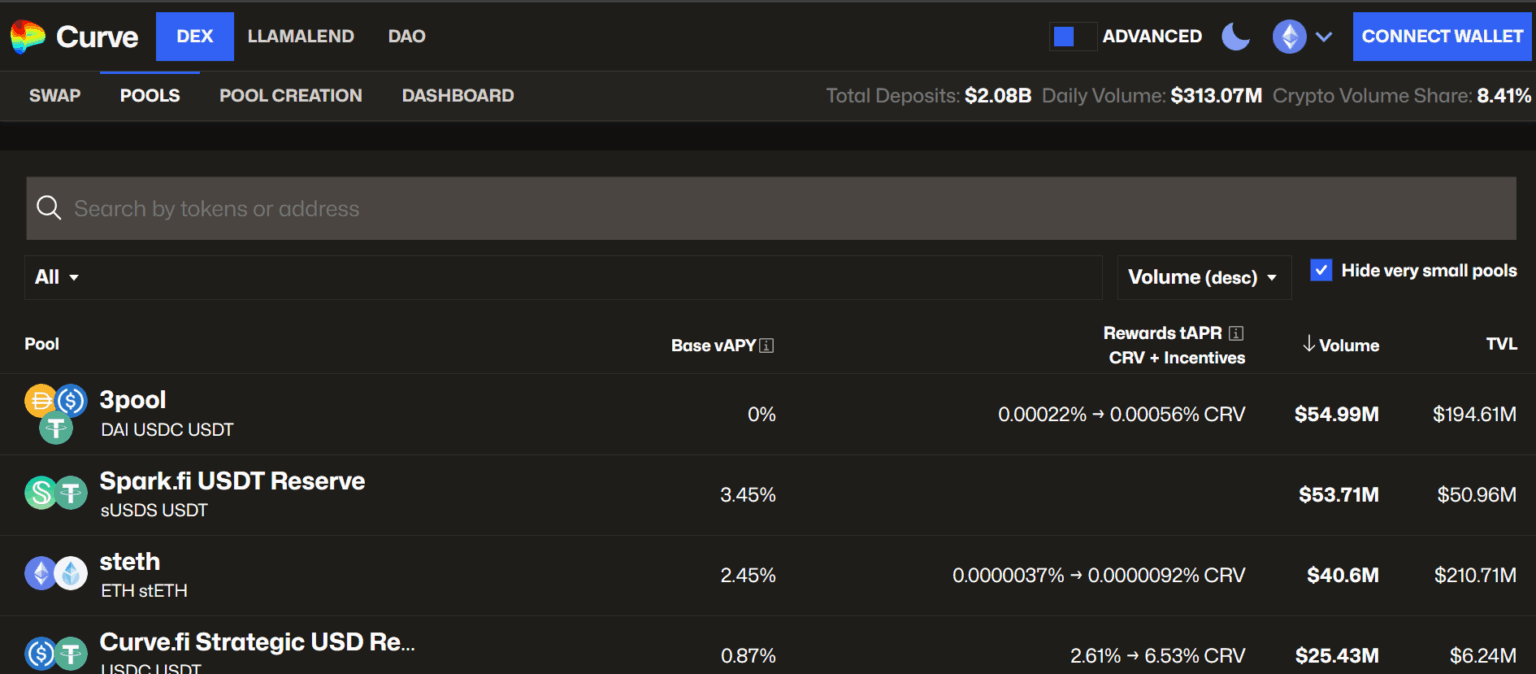The height and width of the screenshot is (674, 1536).
Task: Switch to the DEX tab
Action: [x=195, y=37]
